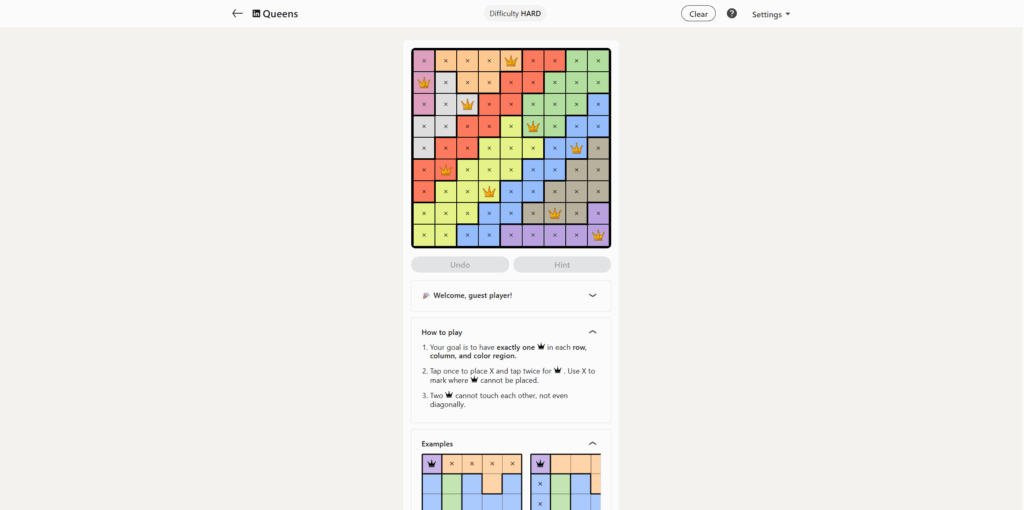Open the Settings dropdown menu
The height and width of the screenshot is (510, 1024).
pos(771,14)
